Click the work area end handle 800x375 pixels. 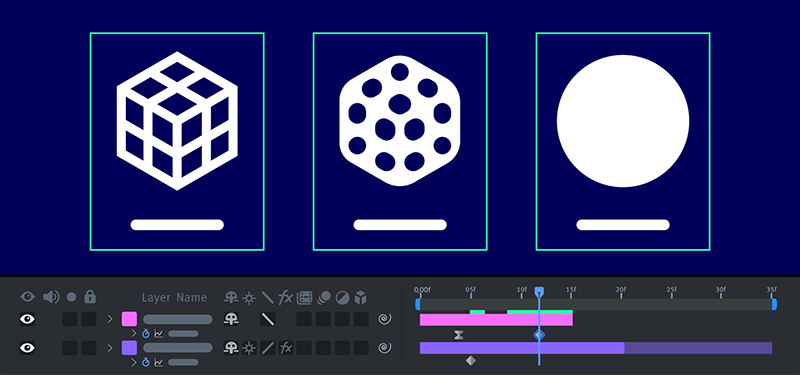(x=774, y=305)
